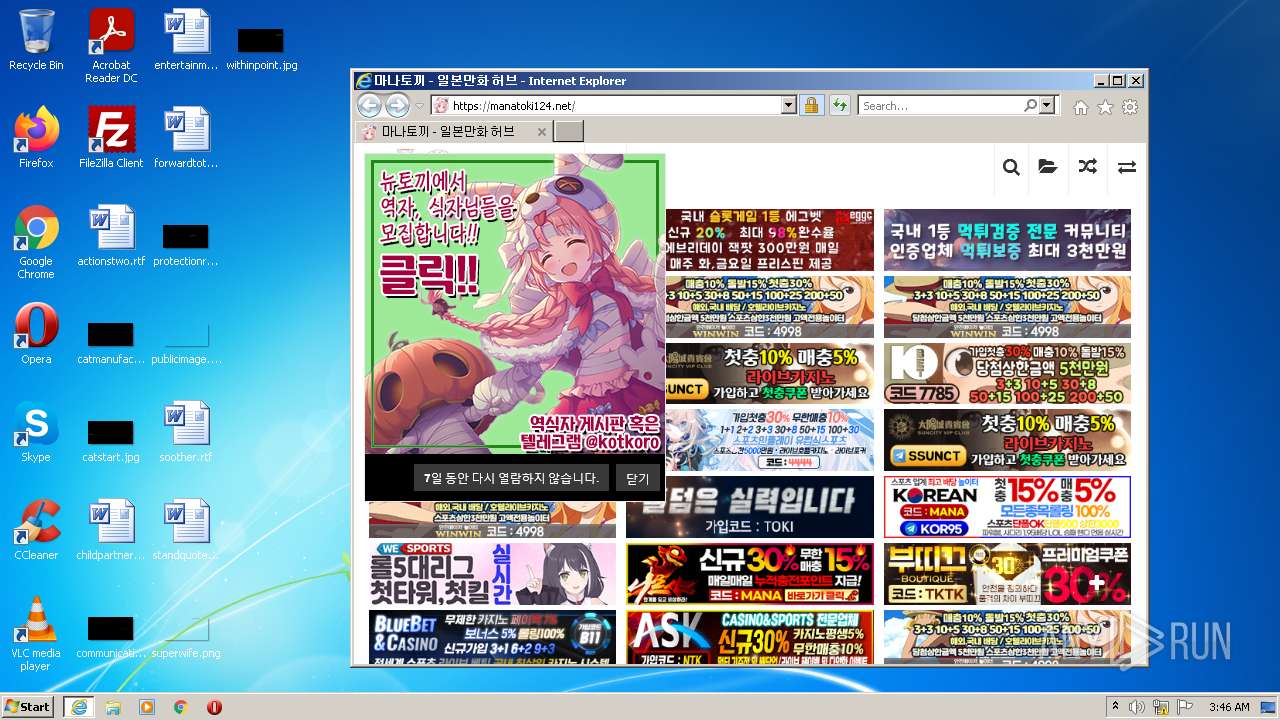
Task: Launch the Skype desktop shortcut
Action: tap(36, 432)
